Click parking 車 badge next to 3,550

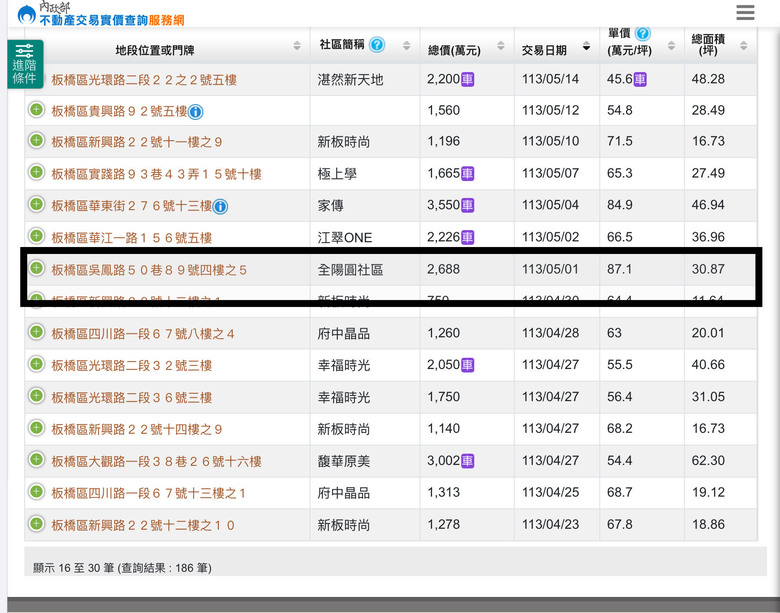[x=467, y=205]
